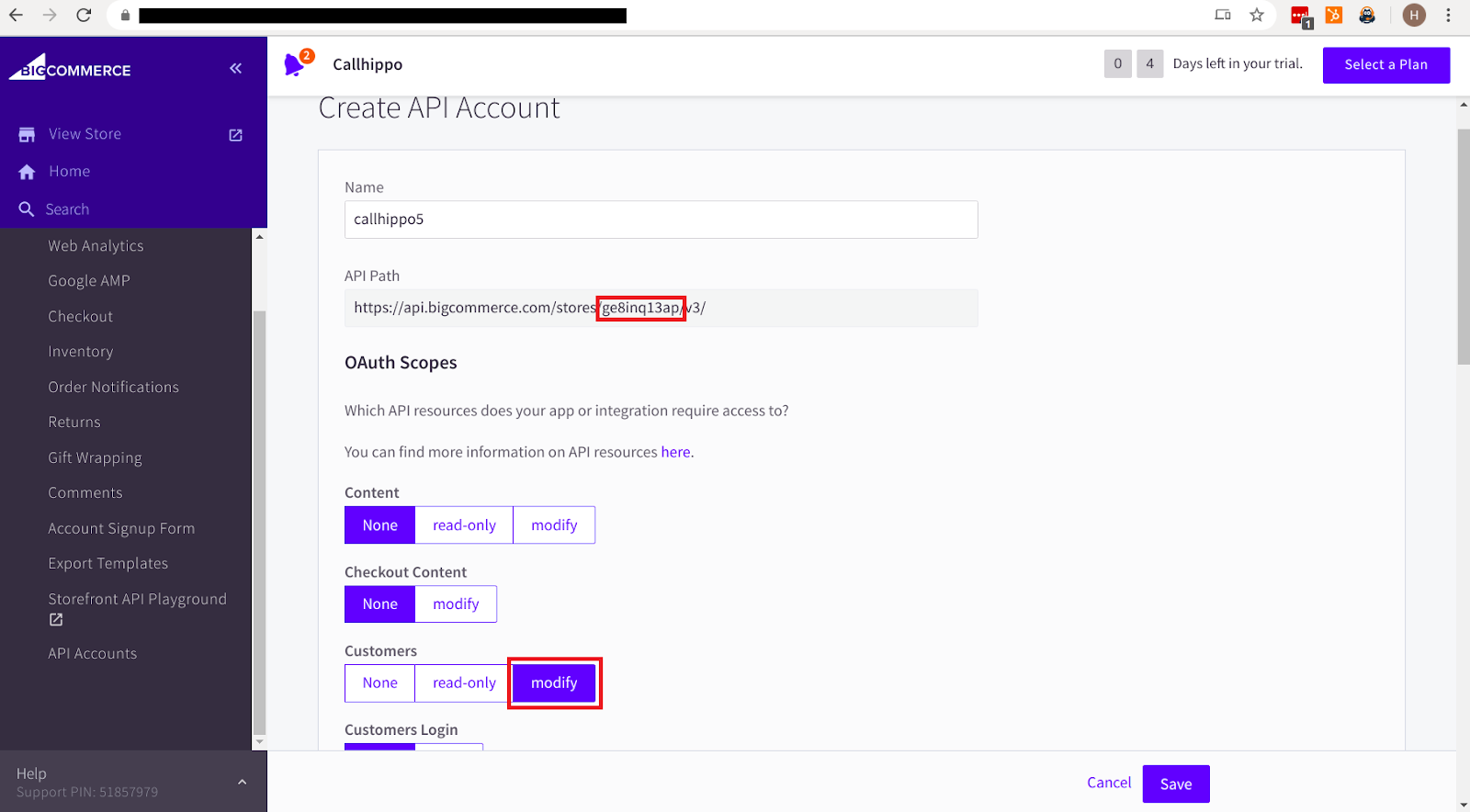Click the Search magnifier icon
Image resolution: width=1470 pixels, height=812 pixels.
click(27, 209)
